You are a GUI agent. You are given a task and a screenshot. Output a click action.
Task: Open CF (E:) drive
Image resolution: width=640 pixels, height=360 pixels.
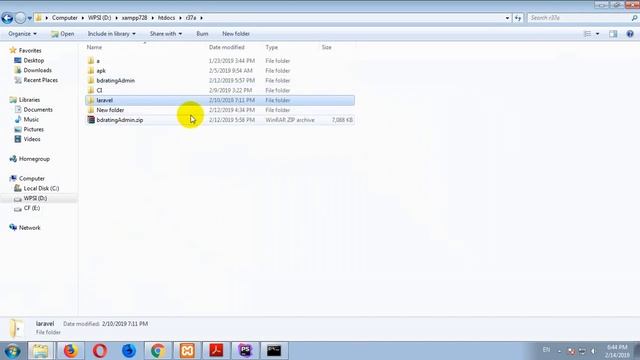[31, 208]
